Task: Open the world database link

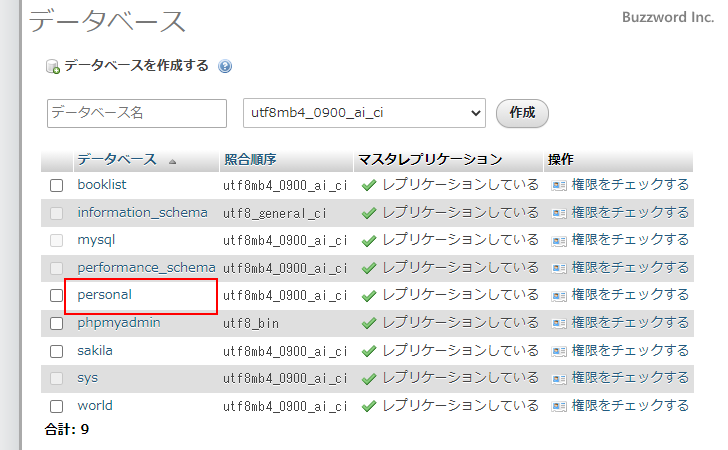Action: point(95,406)
